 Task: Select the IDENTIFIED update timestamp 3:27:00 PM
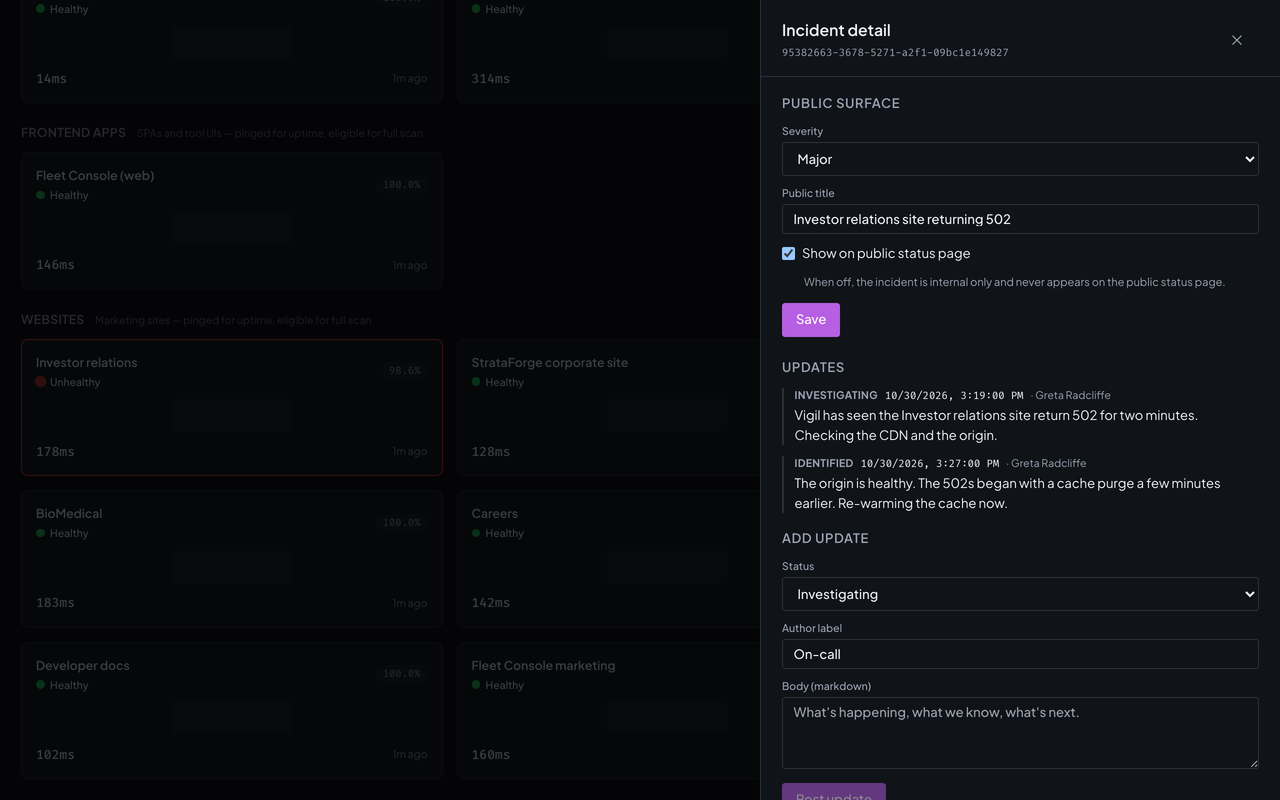[930, 463]
